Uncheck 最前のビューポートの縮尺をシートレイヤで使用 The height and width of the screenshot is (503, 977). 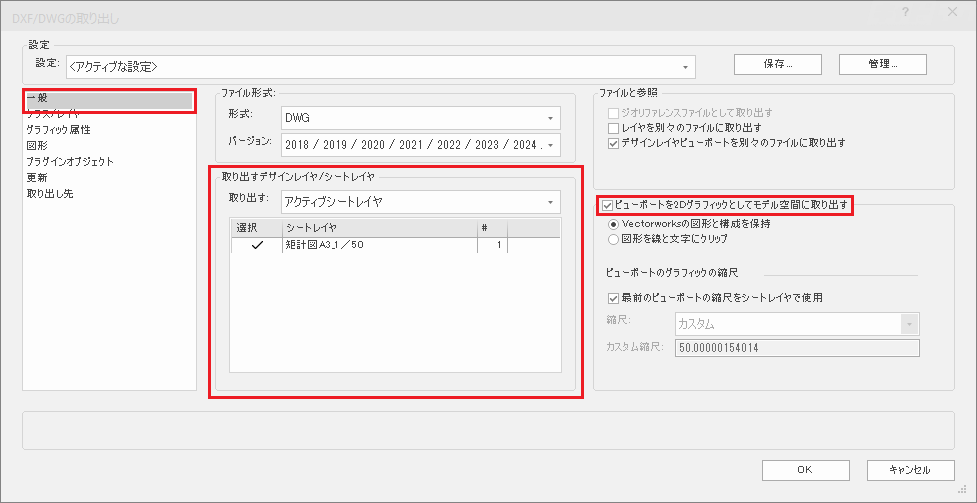click(614, 298)
